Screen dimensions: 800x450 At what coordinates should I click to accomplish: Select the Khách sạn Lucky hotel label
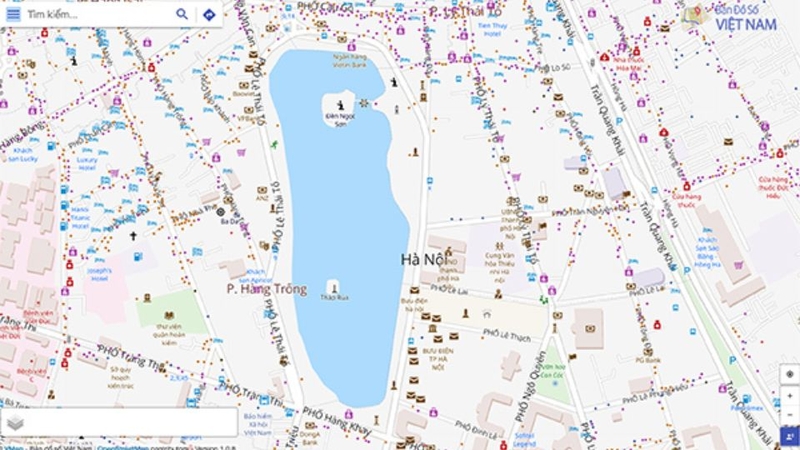pos(23,155)
